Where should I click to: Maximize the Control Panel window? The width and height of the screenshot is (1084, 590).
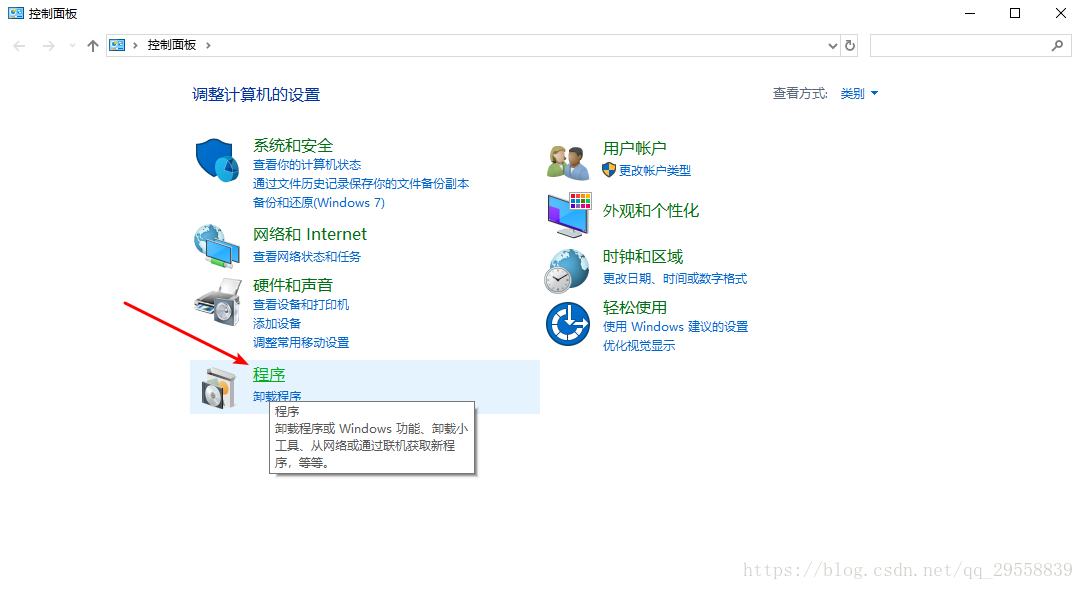pos(1015,13)
